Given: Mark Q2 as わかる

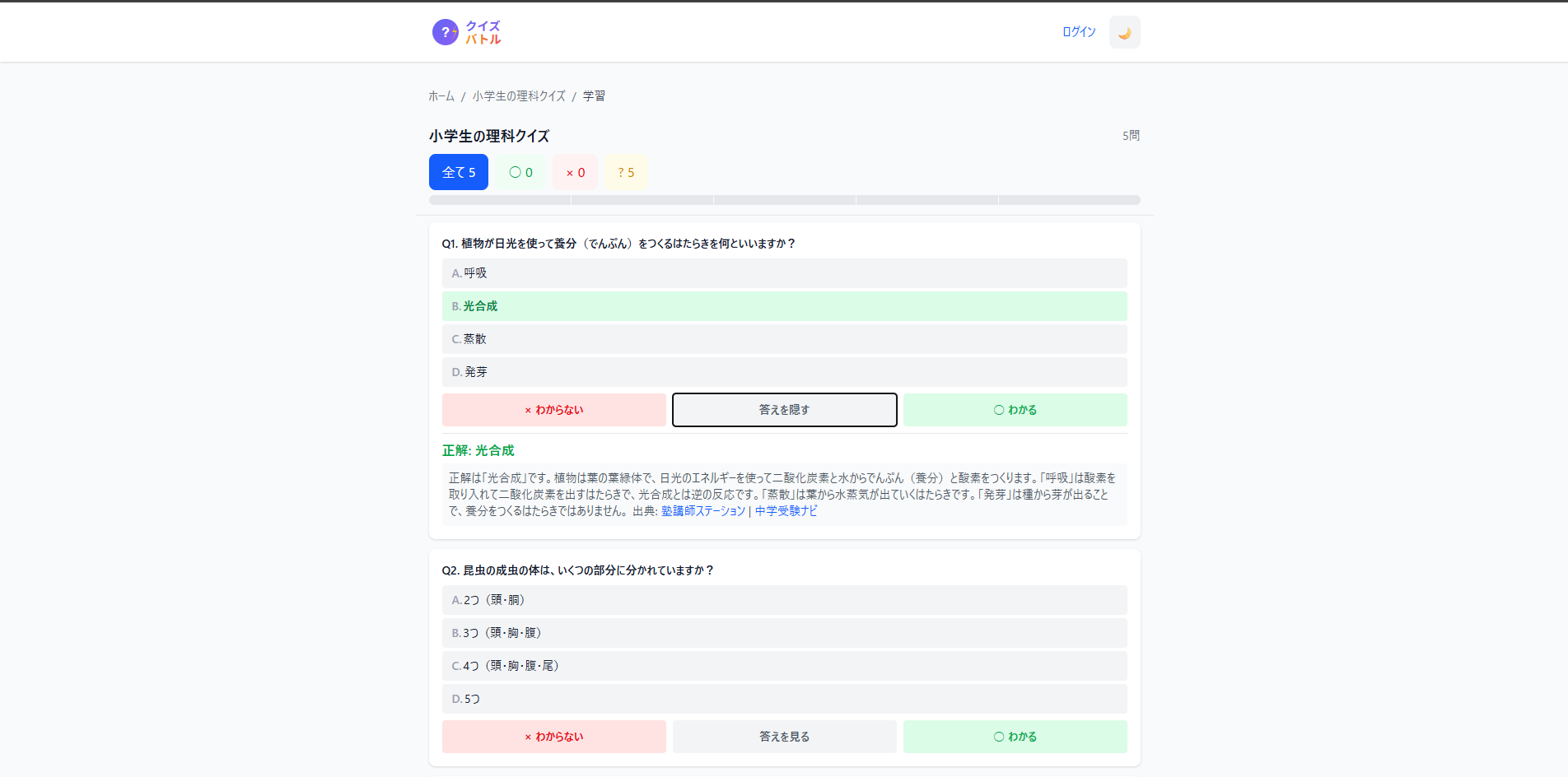Looking at the screenshot, I should [1015, 737].
